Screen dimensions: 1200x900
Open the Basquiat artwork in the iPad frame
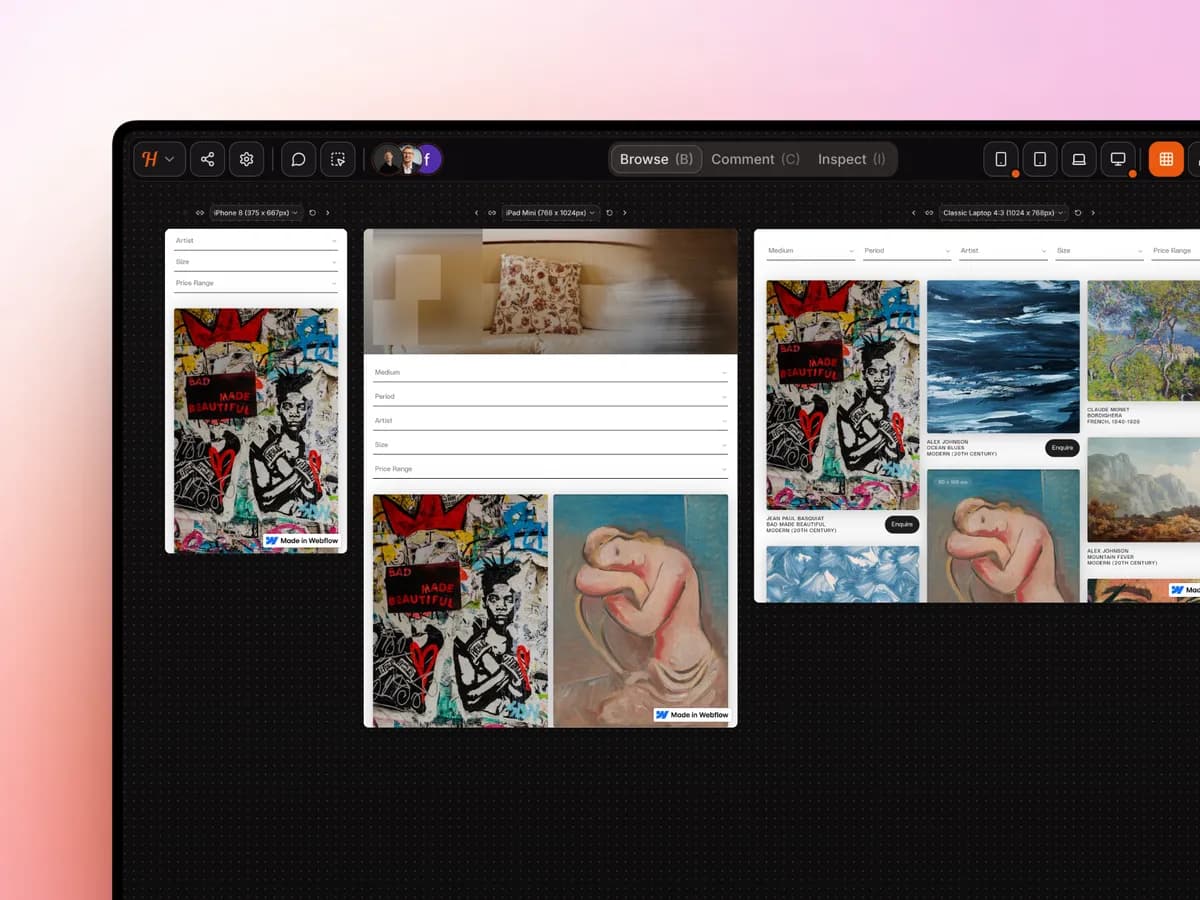(x=460, y=610)
